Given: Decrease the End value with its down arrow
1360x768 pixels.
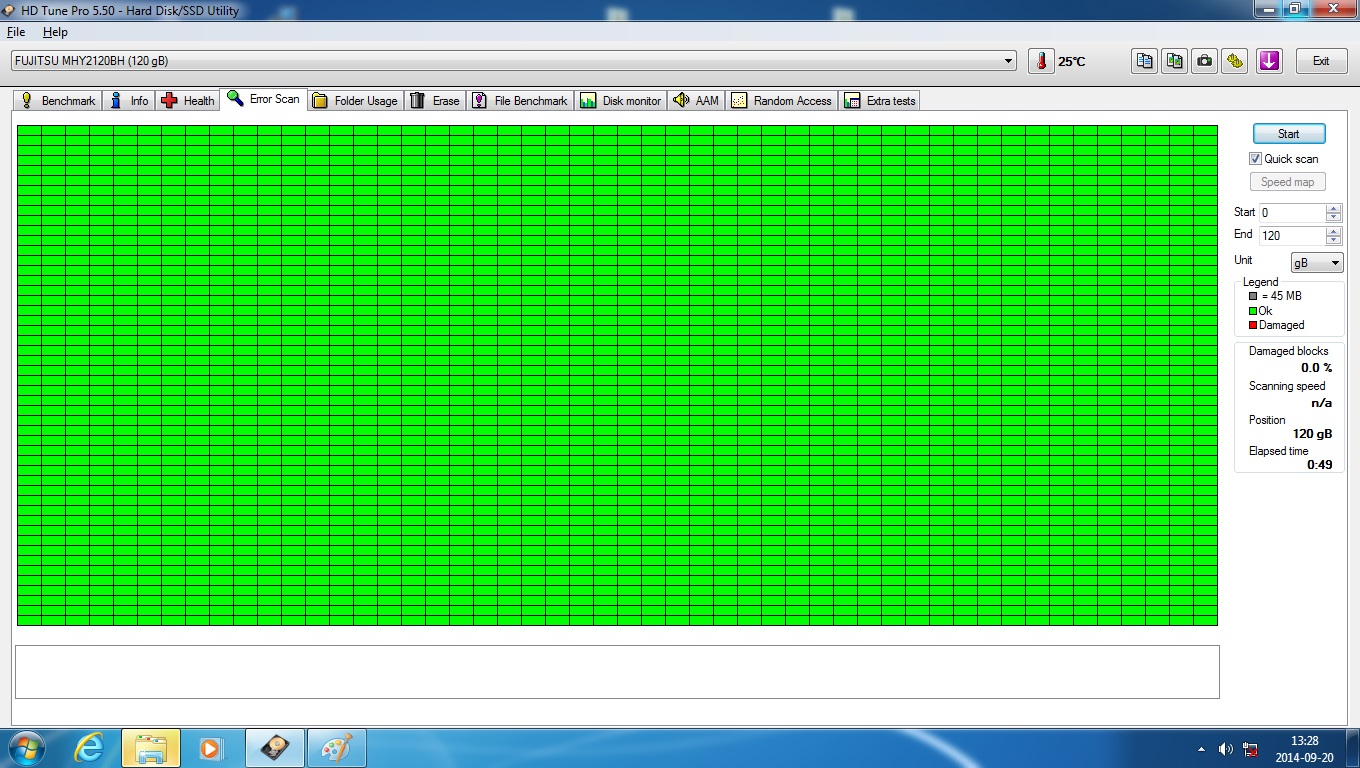Looking at the screenshot, I should coord(1333,240).
